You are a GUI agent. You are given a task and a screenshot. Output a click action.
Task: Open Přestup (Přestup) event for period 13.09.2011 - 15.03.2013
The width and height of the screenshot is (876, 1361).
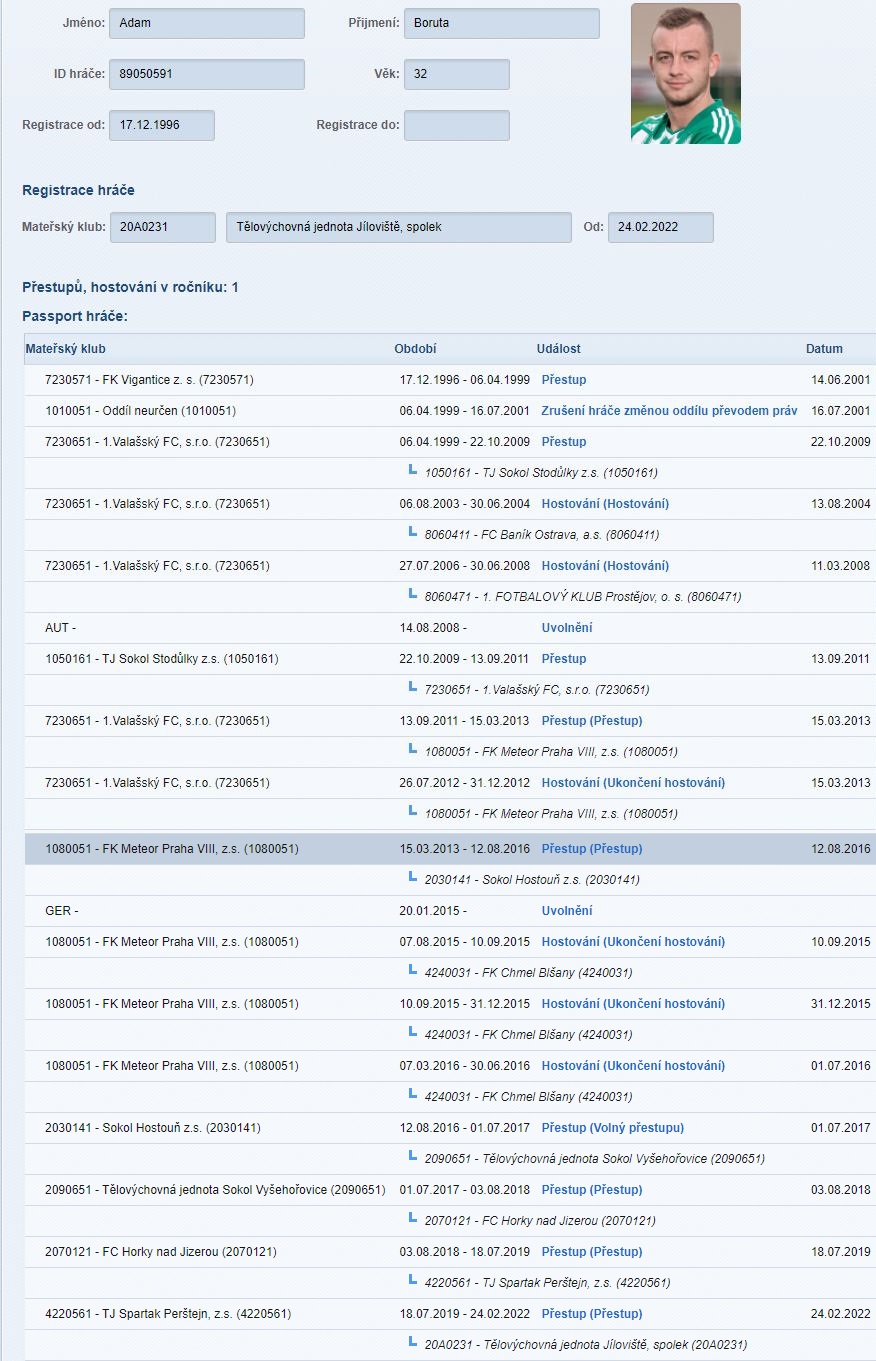(x=592, y=721)
